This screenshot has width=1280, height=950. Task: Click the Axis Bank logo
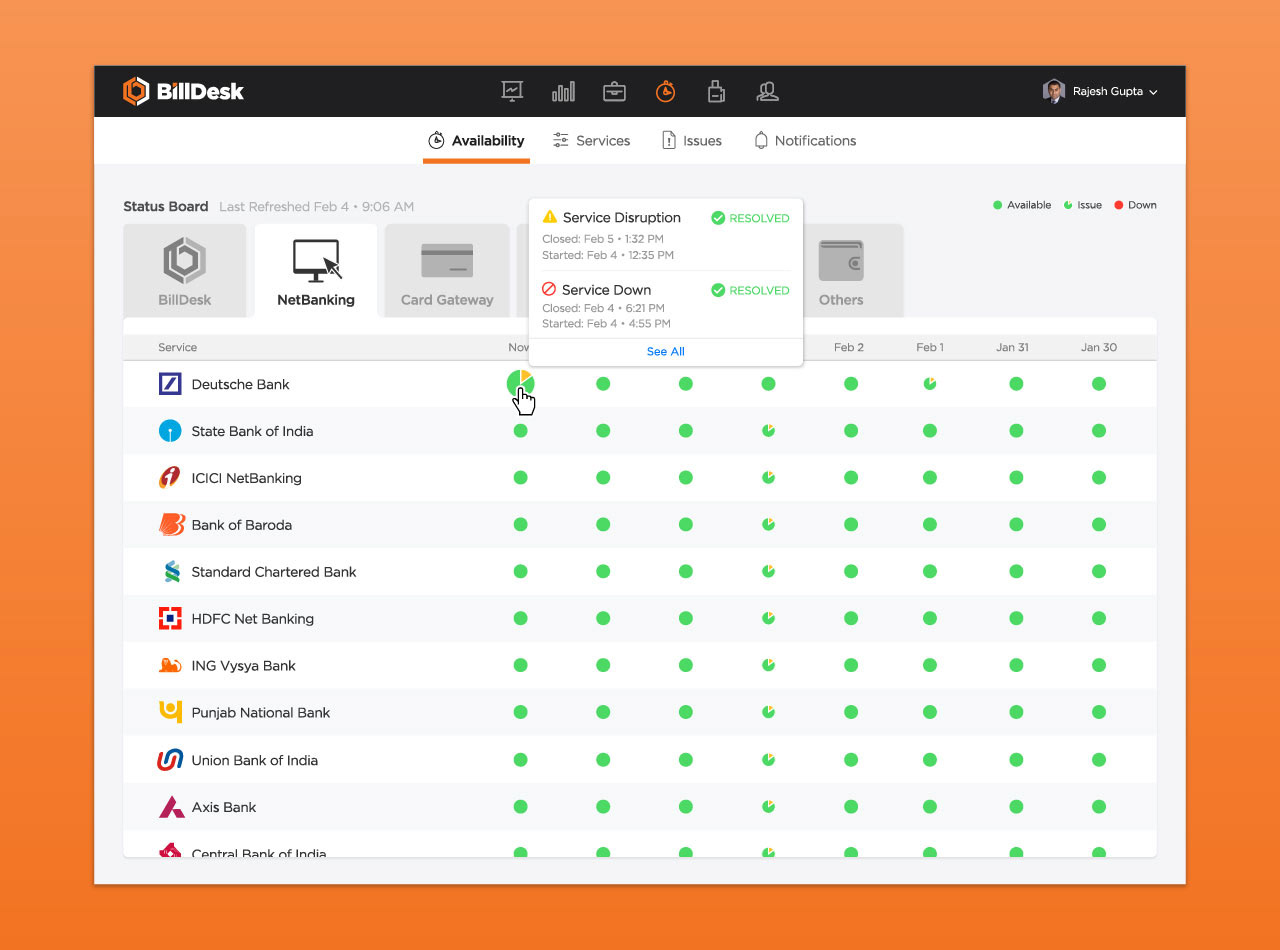point(171,807)
